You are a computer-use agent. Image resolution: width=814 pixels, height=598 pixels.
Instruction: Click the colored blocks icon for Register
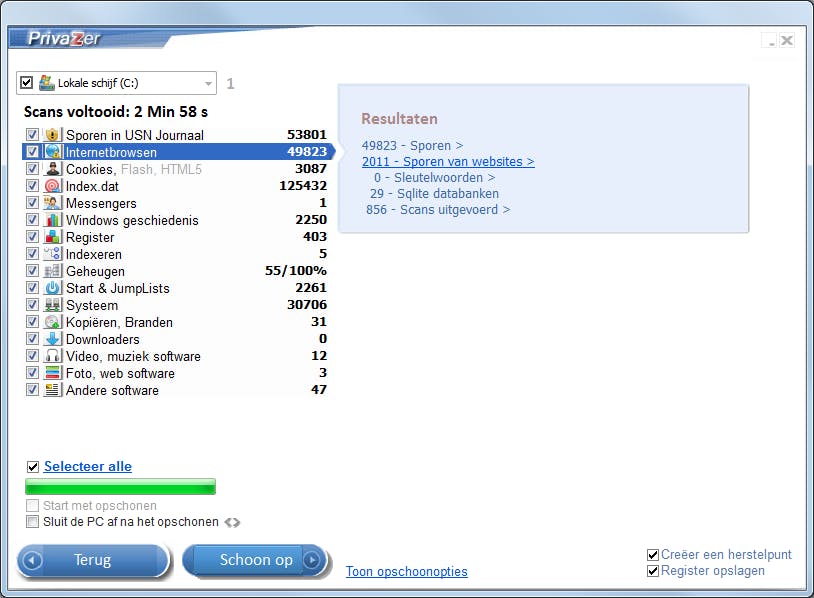pyautogui.click(x=52, y=237)
